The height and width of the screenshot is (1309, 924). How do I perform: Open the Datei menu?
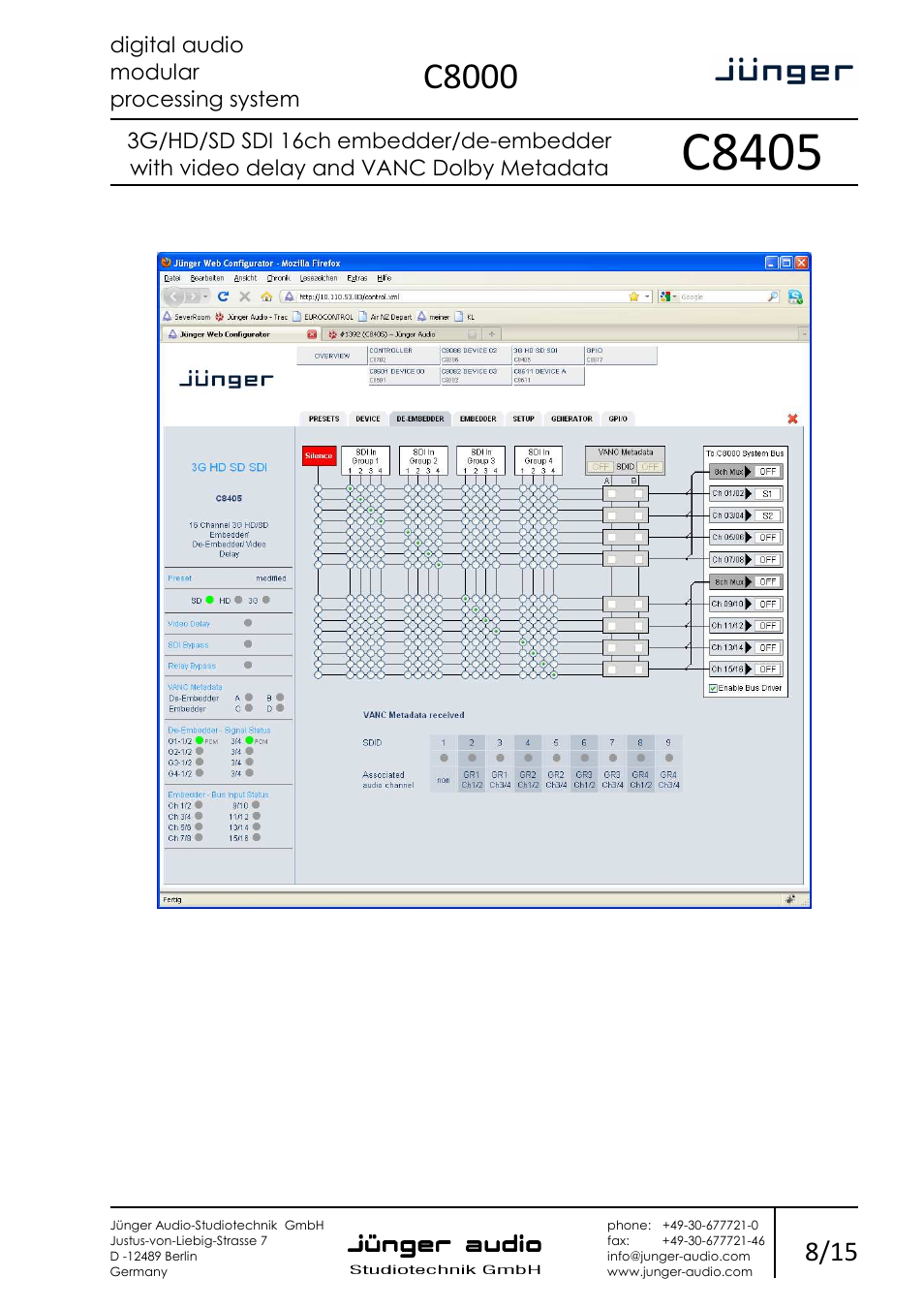click(x=171, y=278)
